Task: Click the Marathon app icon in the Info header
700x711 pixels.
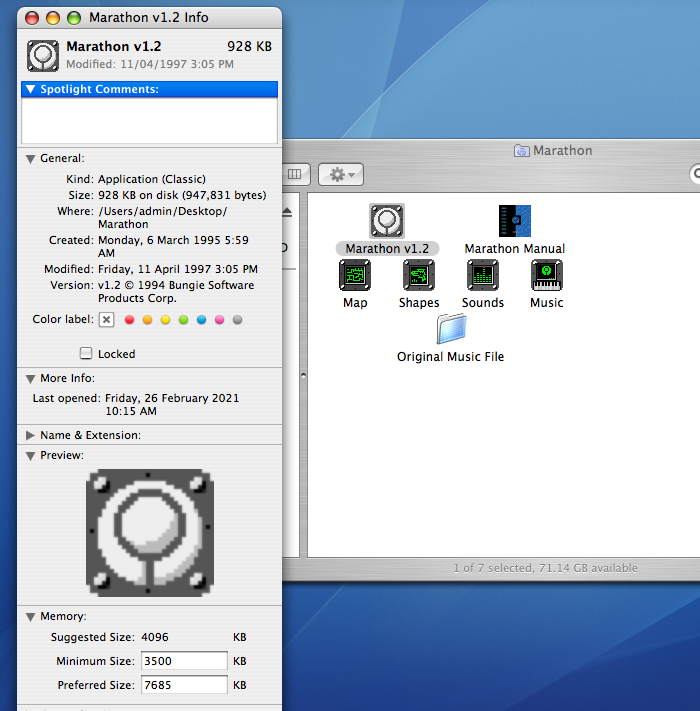Action: tap(43, 55)
